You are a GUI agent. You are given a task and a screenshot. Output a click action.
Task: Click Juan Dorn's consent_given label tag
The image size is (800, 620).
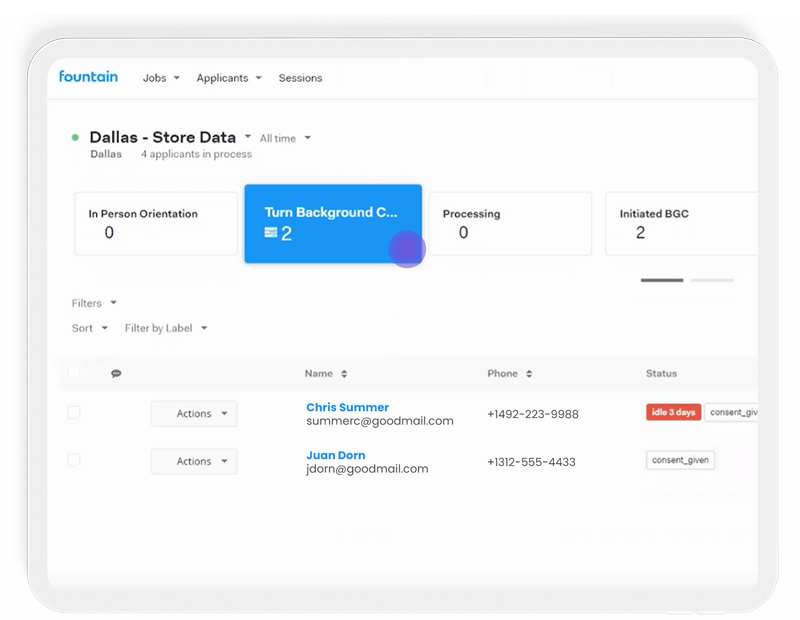[680, 460]
